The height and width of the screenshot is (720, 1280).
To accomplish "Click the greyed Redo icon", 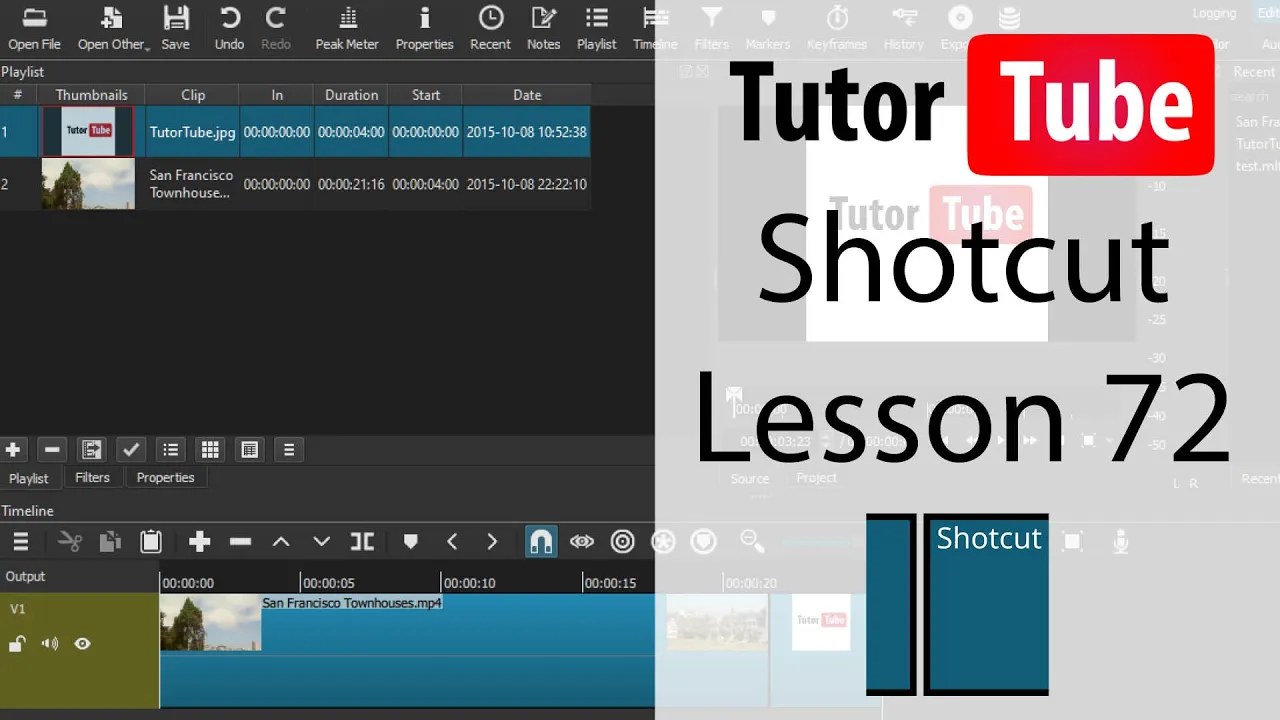I will click(x=275, y=18).
